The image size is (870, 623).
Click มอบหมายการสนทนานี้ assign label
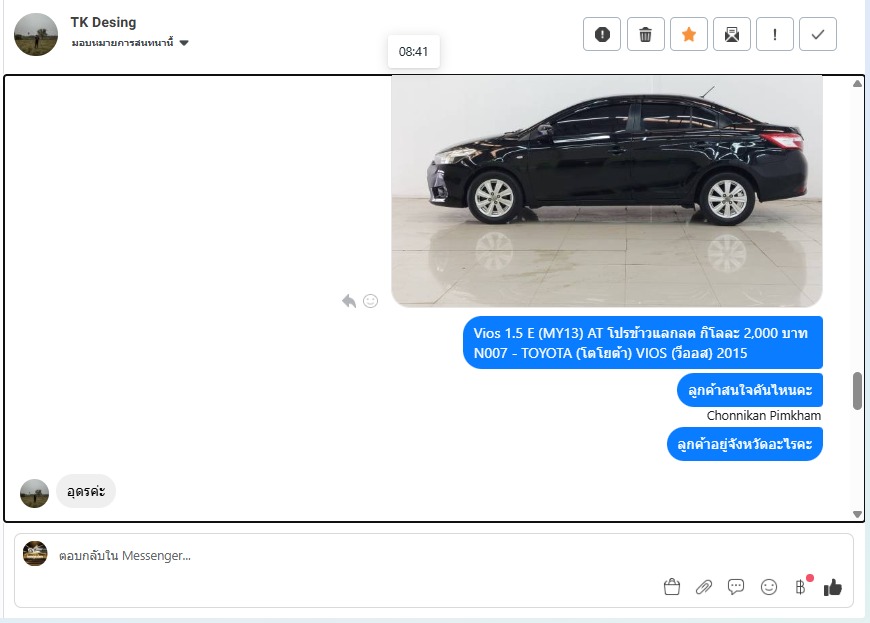pos(123,43)
